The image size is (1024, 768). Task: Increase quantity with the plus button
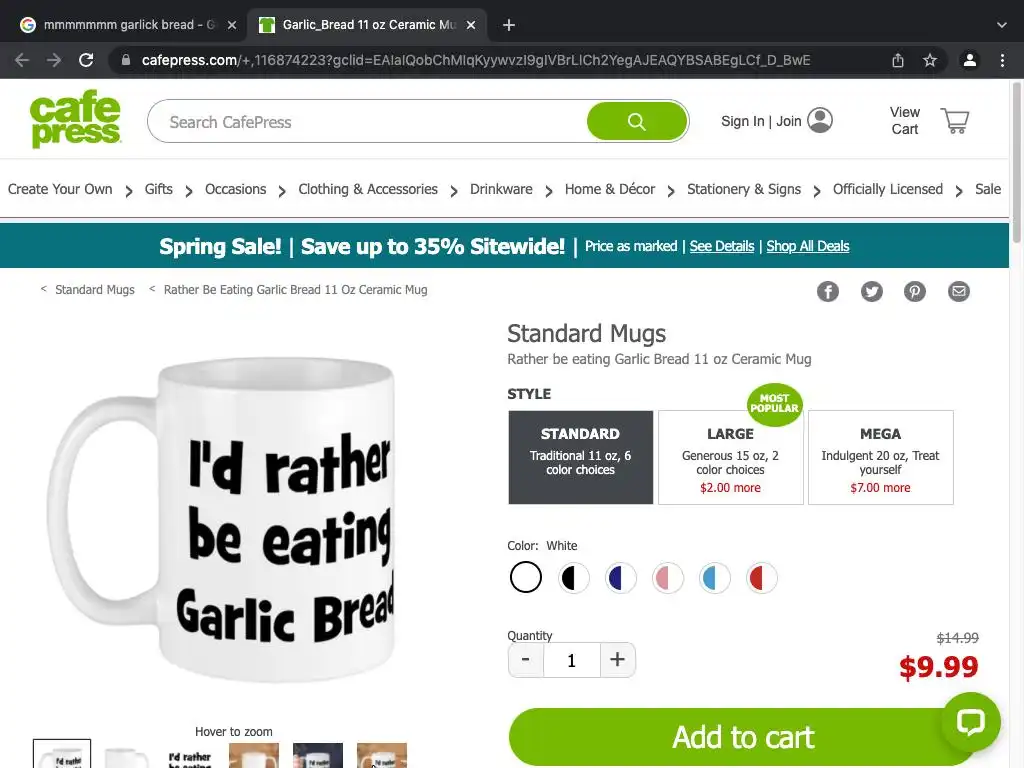[x=617, y=660]
